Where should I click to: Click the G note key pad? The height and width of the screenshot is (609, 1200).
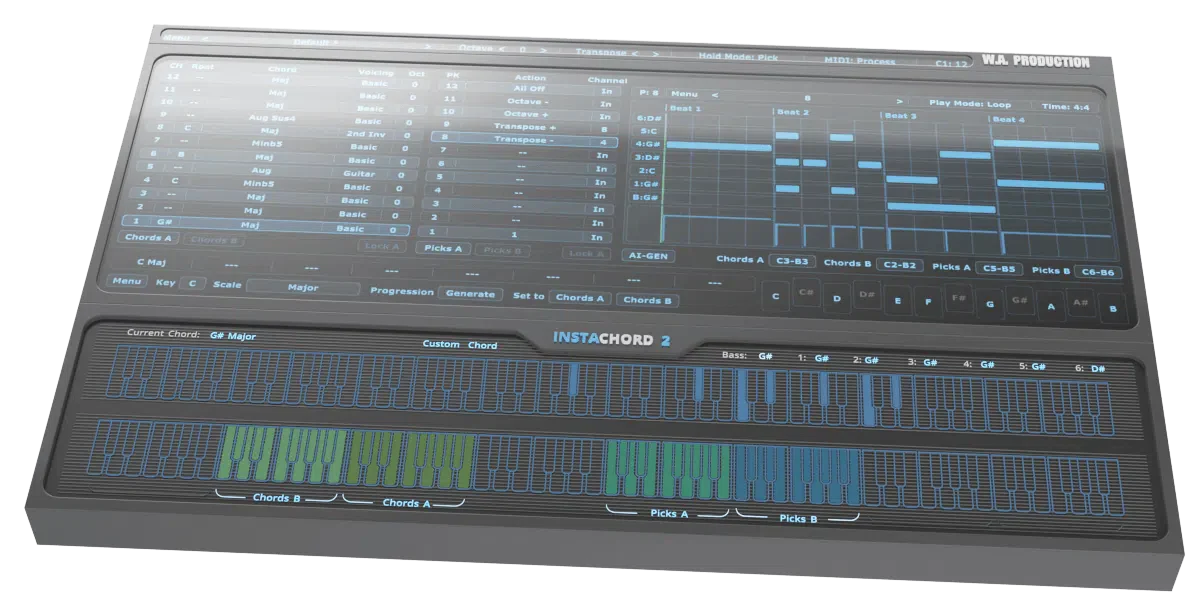click(990, 304)
